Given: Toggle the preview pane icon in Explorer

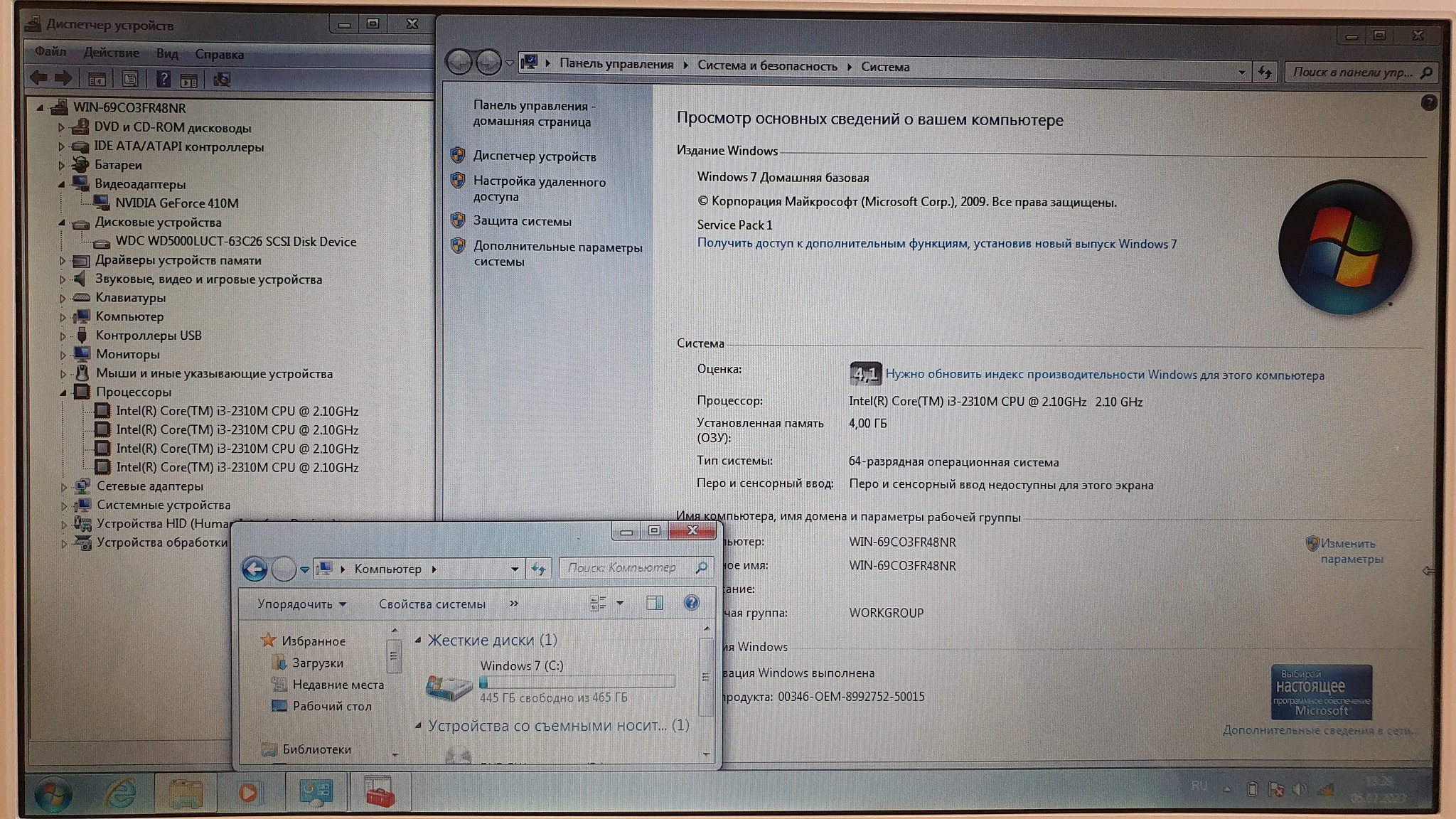Looking at the screenshot, I should tap(654, 604).
